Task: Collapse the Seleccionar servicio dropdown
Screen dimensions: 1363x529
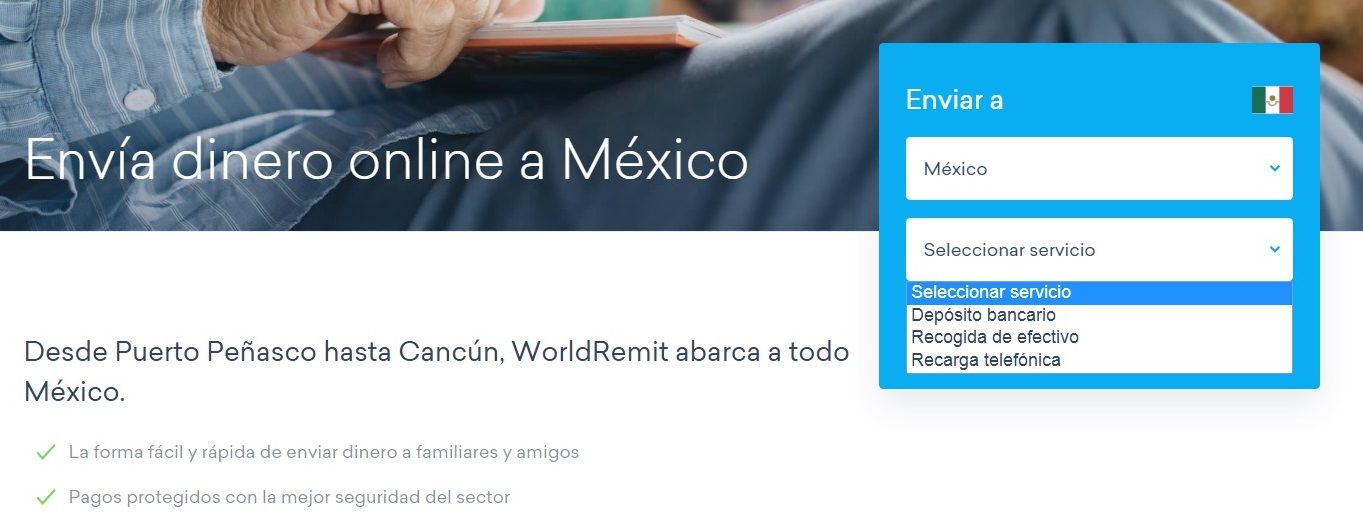Action: point(1098,249)
